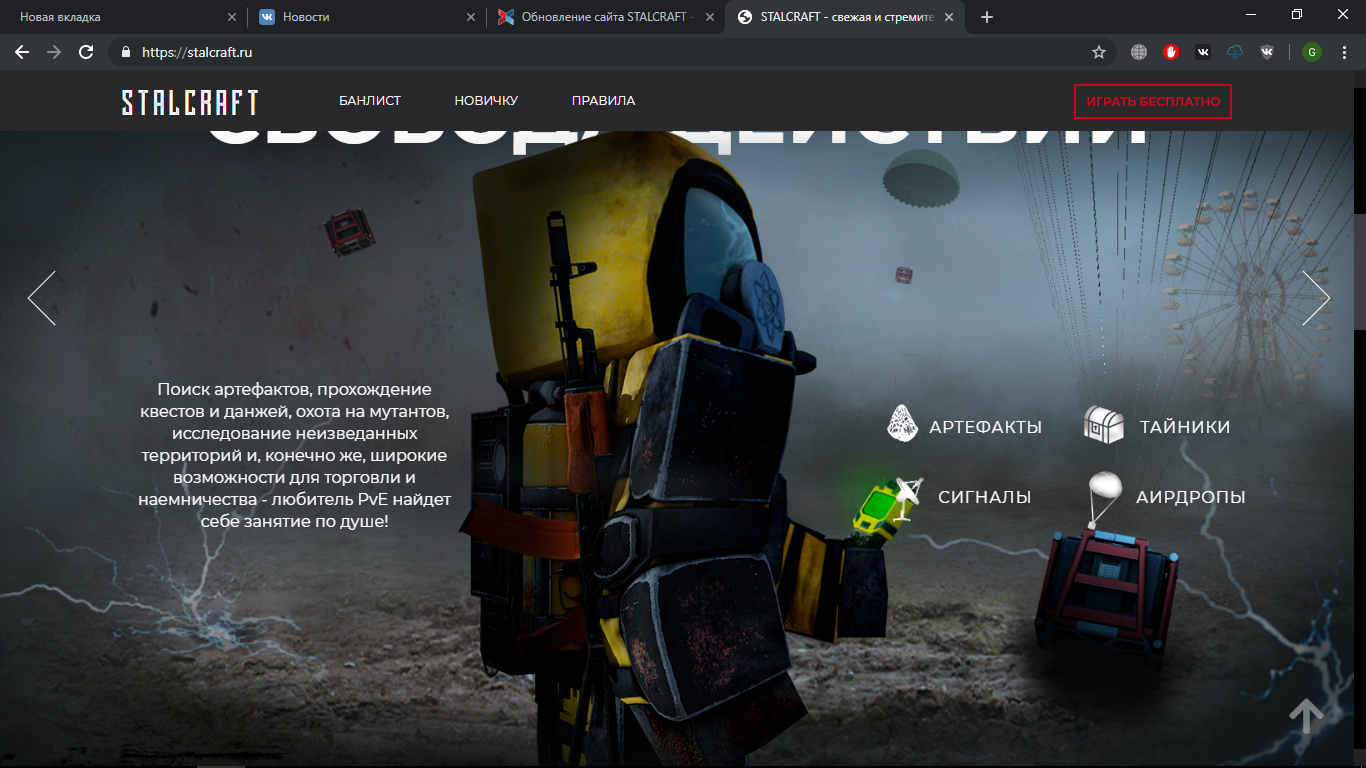Click the СИГНАЛЫ label
The image size is (1366, 768).
click(x=984, y=497)
